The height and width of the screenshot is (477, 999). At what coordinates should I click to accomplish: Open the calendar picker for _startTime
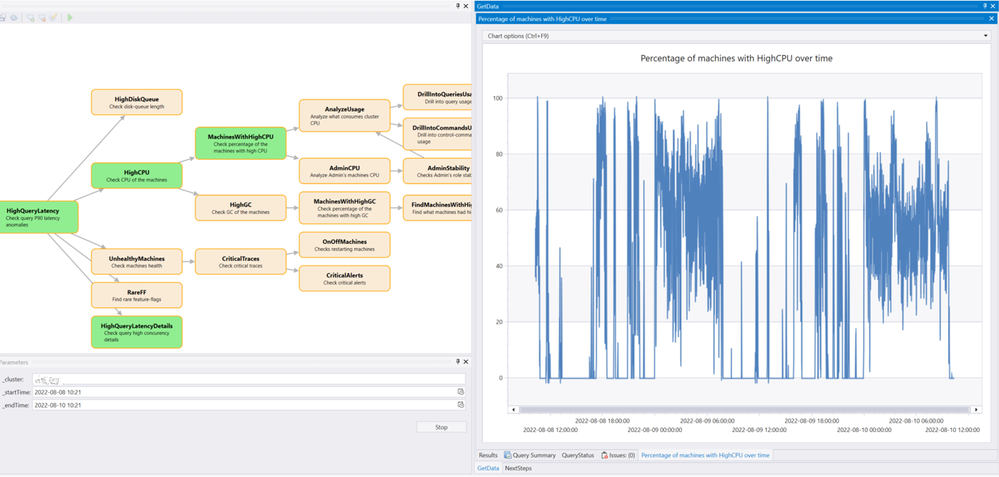tap(461, 392)
